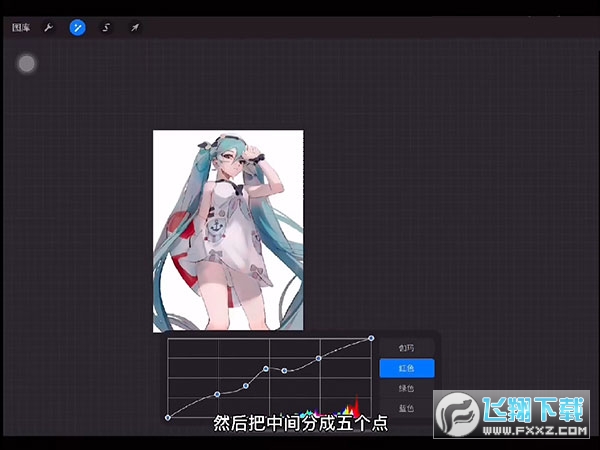Select the curve point in the dip after the peak
The width and height of the screenshot is (600, 450).
click(x=284, y=370)
